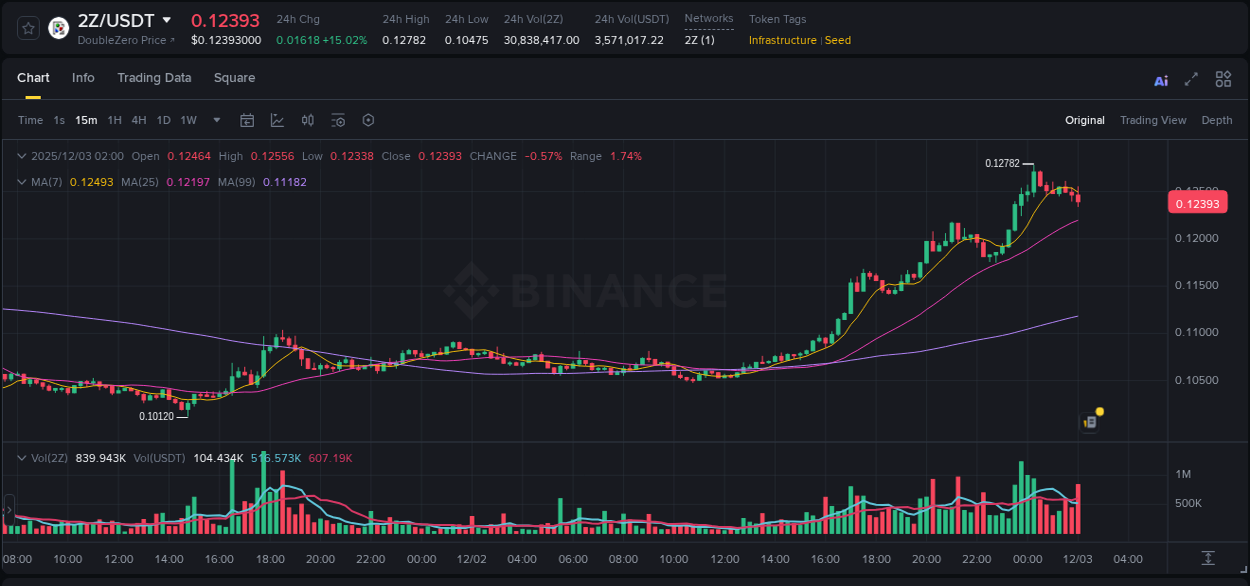Toggle the favorite star next to 2Z/USDT
Image resolution: width=1250 pixels, height=586 pixels.
tap(27, 28)
